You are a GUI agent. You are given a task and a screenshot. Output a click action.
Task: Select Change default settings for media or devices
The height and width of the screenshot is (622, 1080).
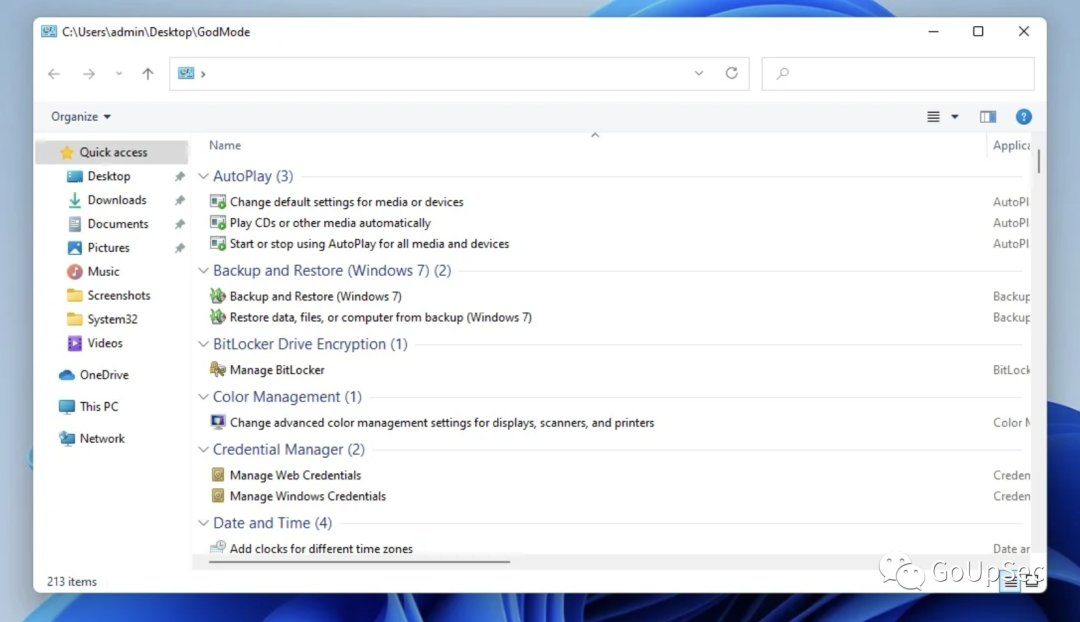click(x=346, y=202)
